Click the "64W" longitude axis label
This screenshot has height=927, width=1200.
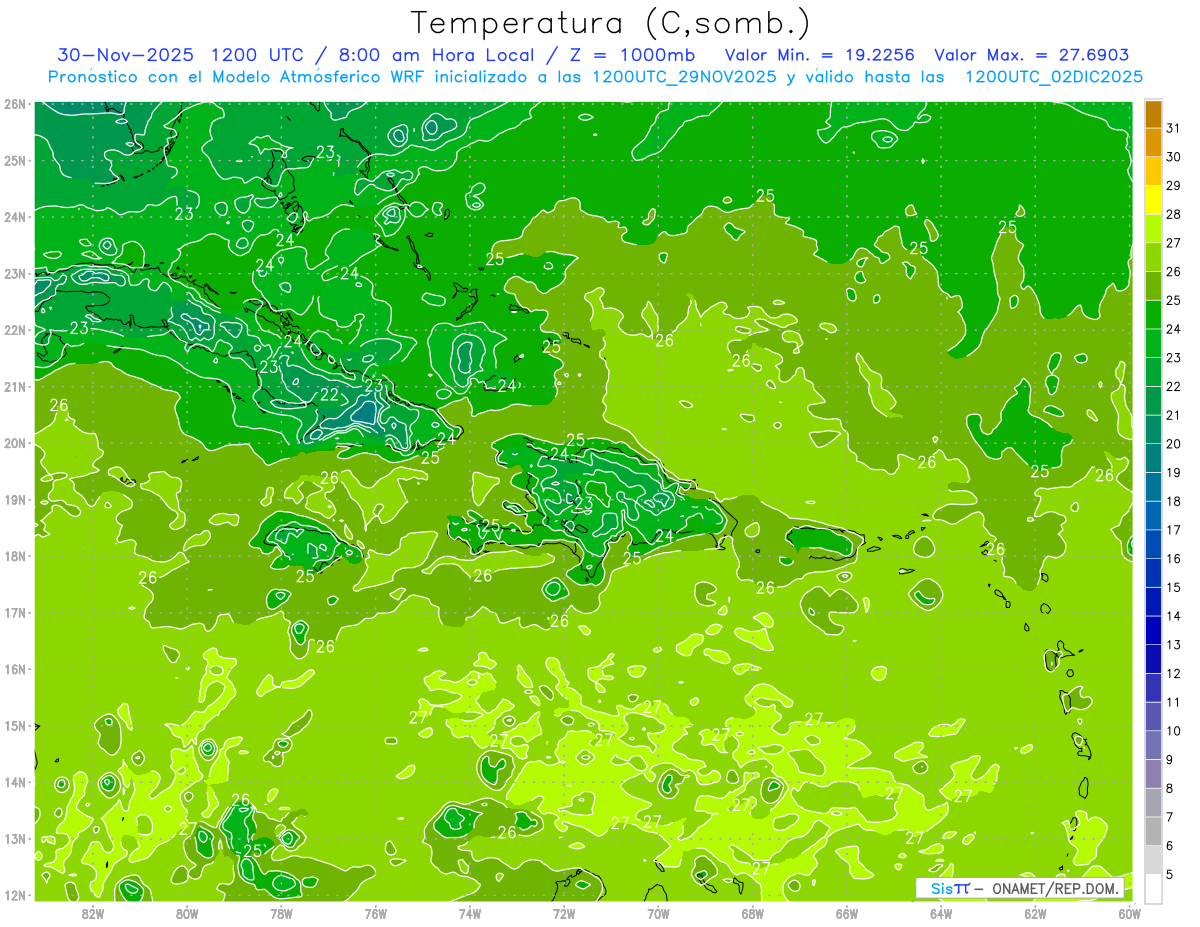click(x=941, y=913)
